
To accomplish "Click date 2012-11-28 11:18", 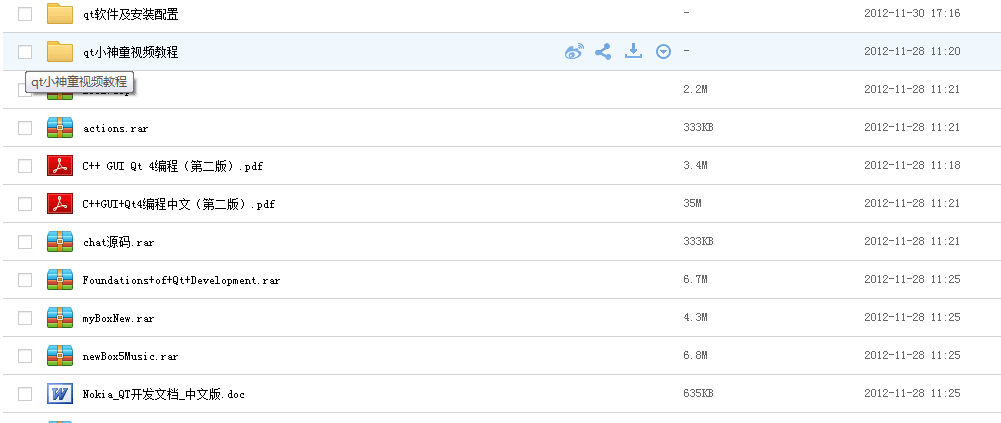I will pos(912,165).
